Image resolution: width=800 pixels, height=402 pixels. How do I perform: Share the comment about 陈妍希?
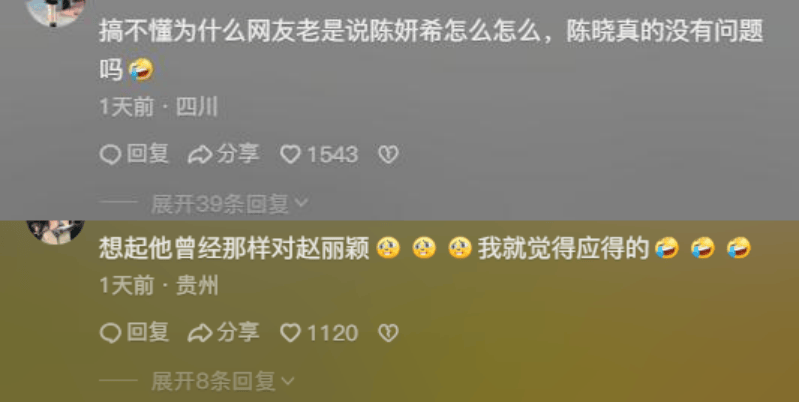(224, 154)
